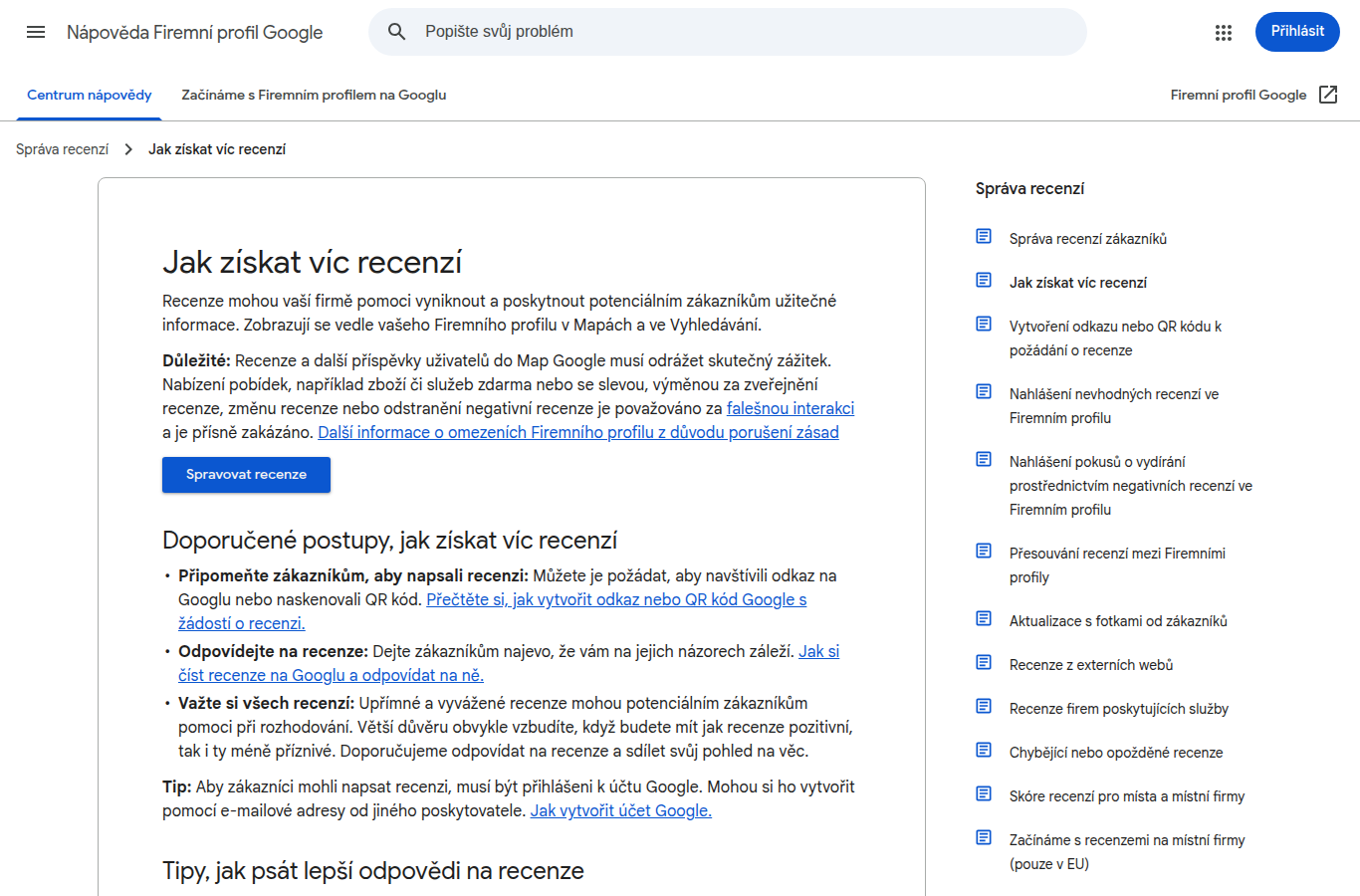Click the Přihlásit sign-in button
Viewport: 1360px width, 896px height.
tap(1297, 32)
